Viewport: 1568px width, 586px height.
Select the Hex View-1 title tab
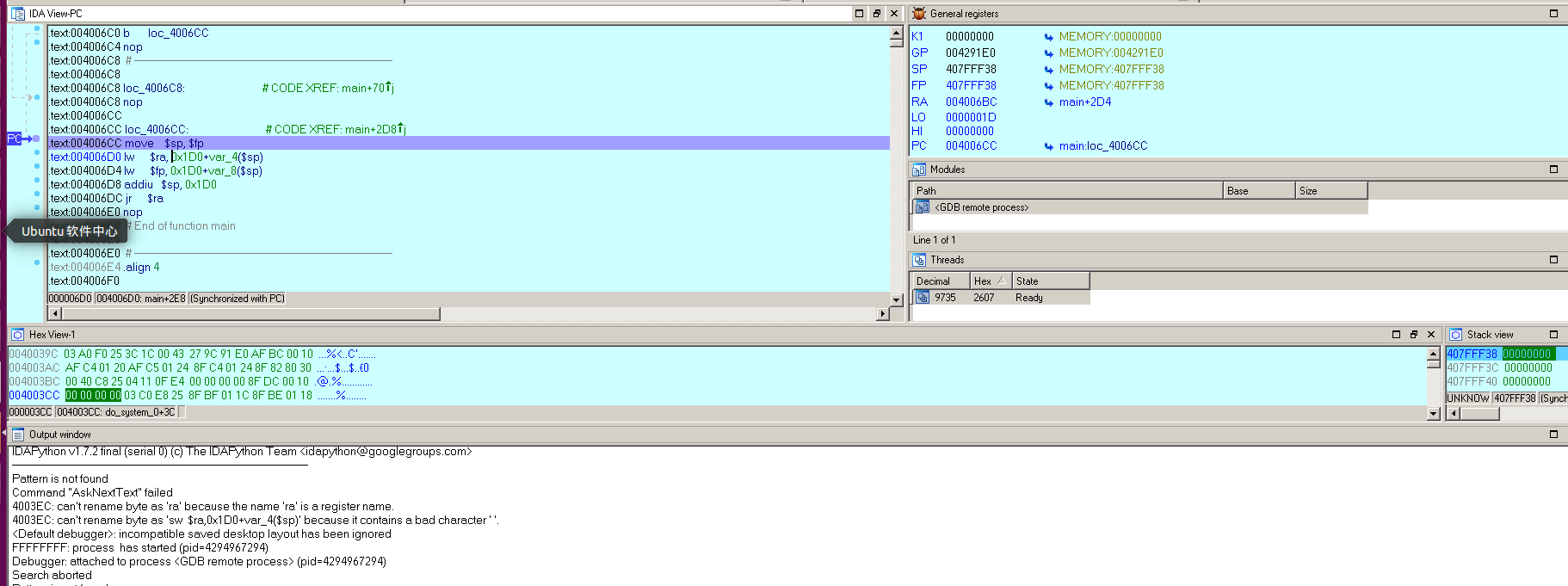pos(52,335)
